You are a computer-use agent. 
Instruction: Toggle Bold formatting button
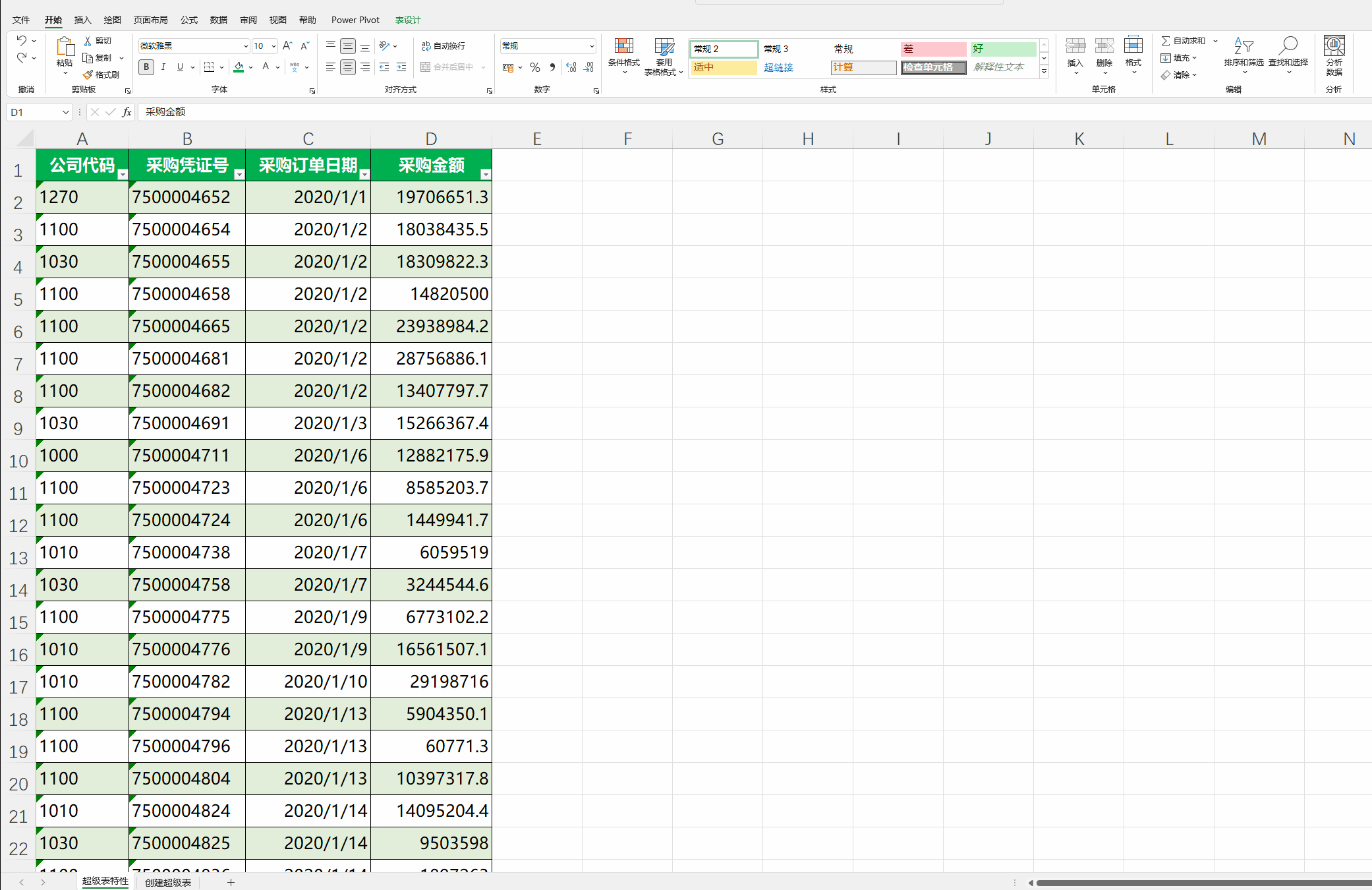(146, 67)
